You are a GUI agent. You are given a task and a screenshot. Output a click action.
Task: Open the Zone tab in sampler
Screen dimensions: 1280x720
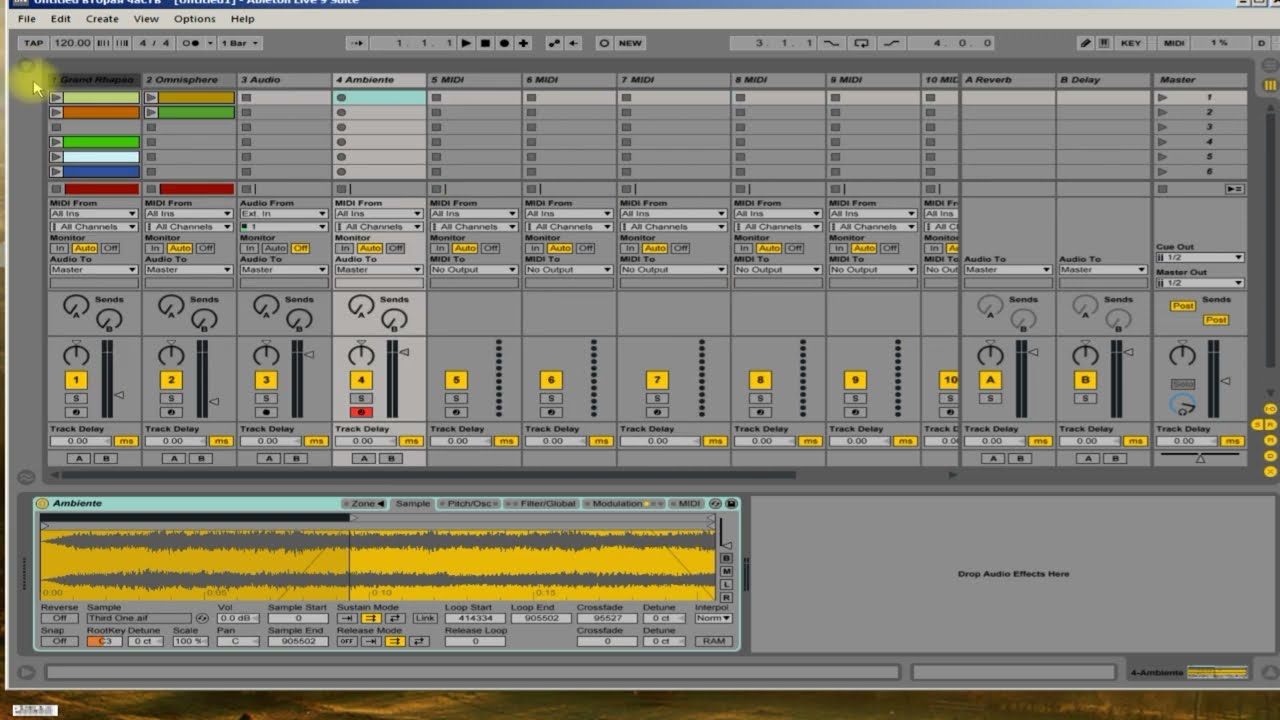point(364,503)
